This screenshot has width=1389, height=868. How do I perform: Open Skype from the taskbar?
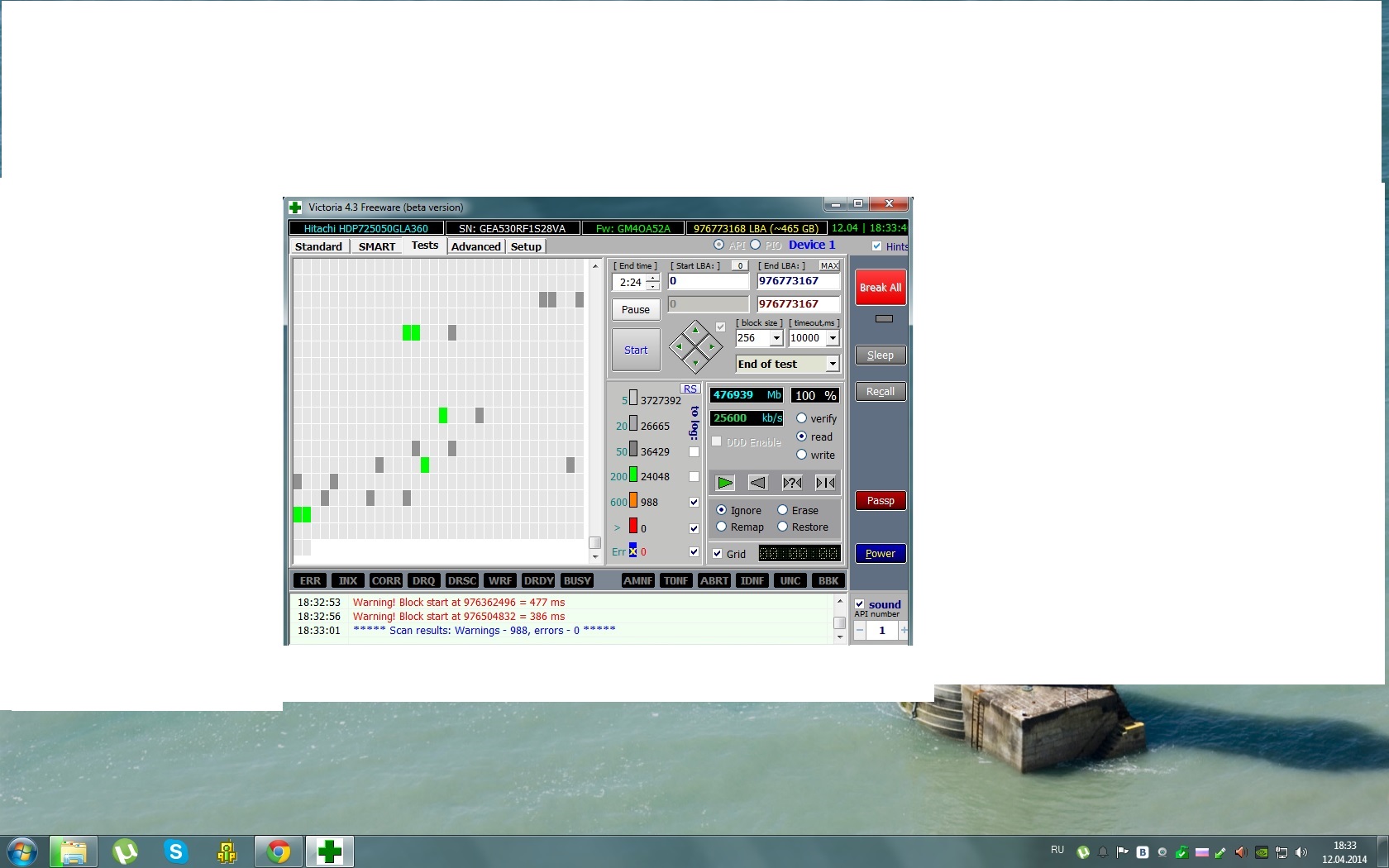(x=176, y=851)
